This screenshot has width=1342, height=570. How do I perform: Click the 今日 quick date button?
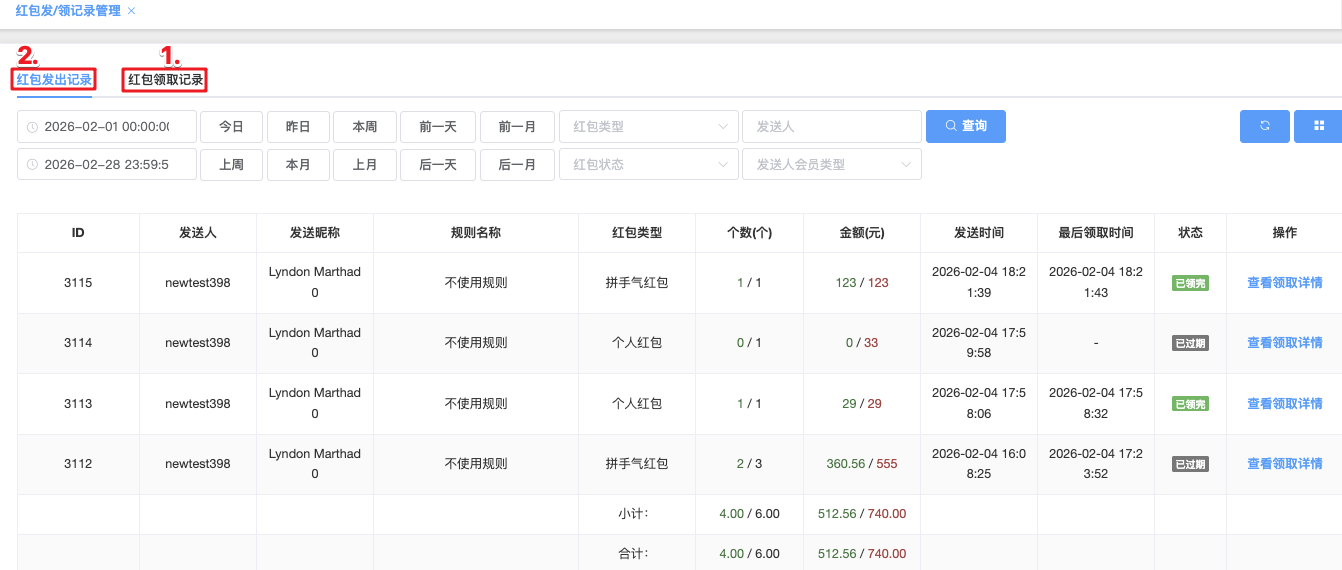[231, 127]
